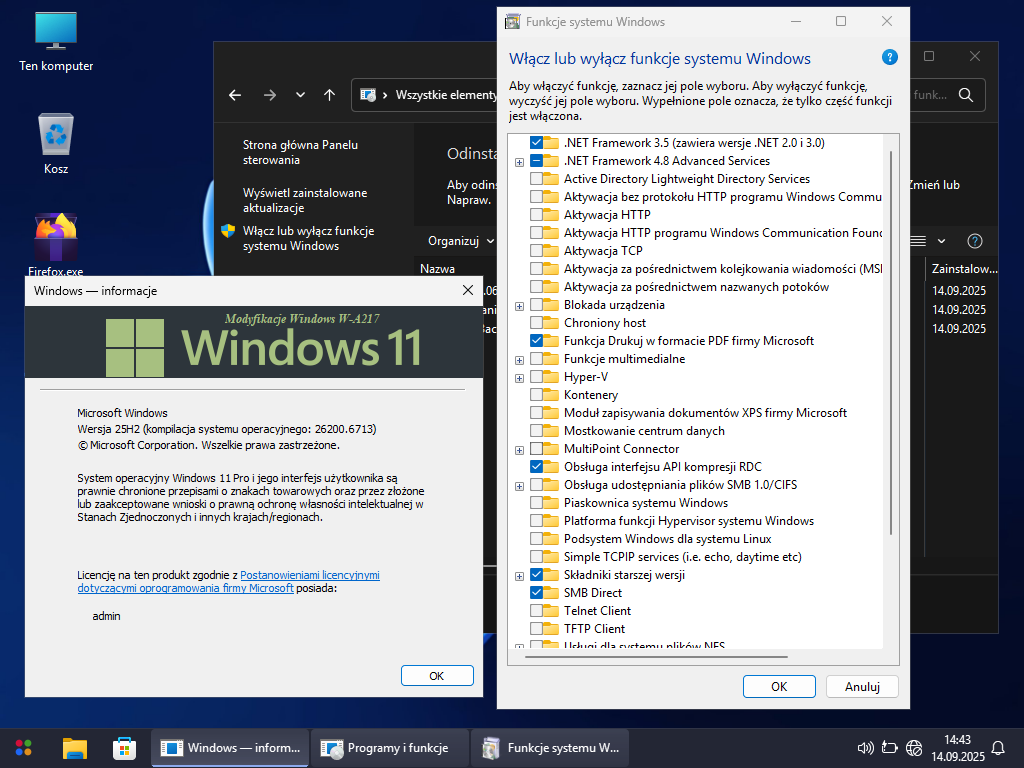Open Firefox.exe desktop icon
The height and width of the screenshot is (768, 1024).
point(56,238)
